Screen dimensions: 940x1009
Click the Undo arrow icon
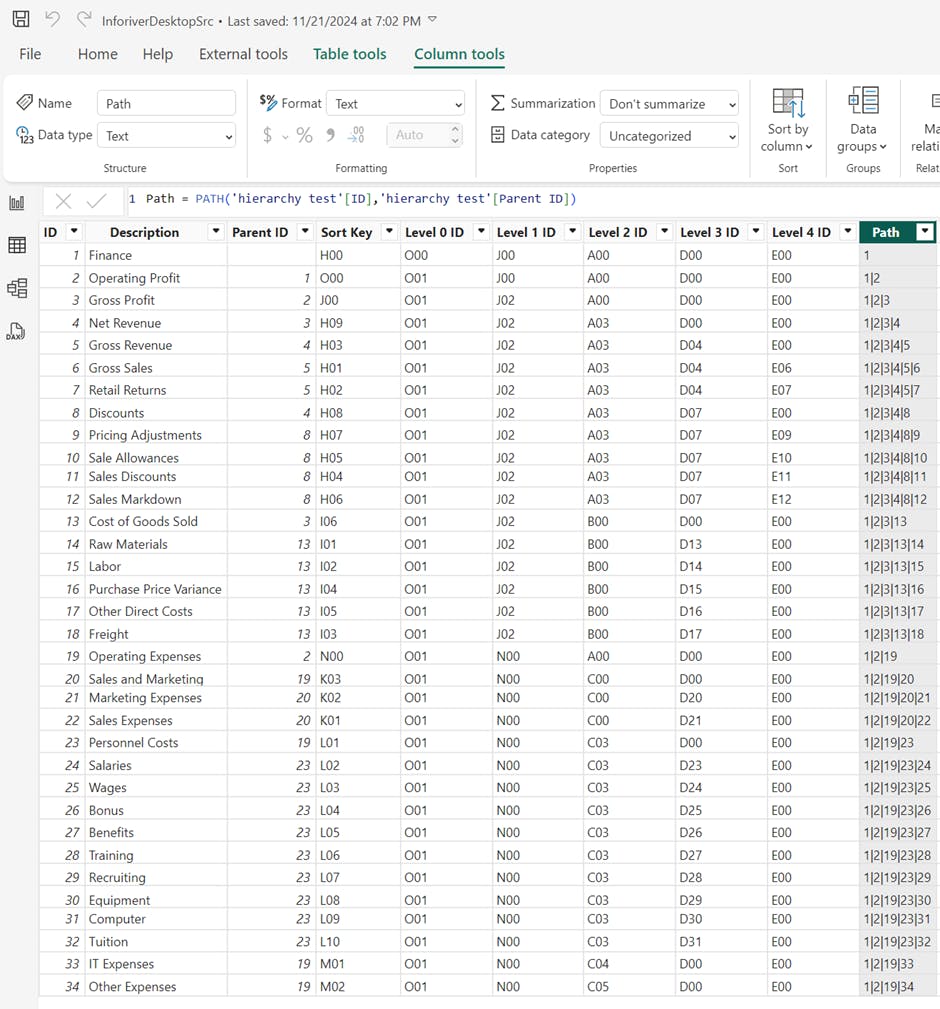click(x=53, y=19)
